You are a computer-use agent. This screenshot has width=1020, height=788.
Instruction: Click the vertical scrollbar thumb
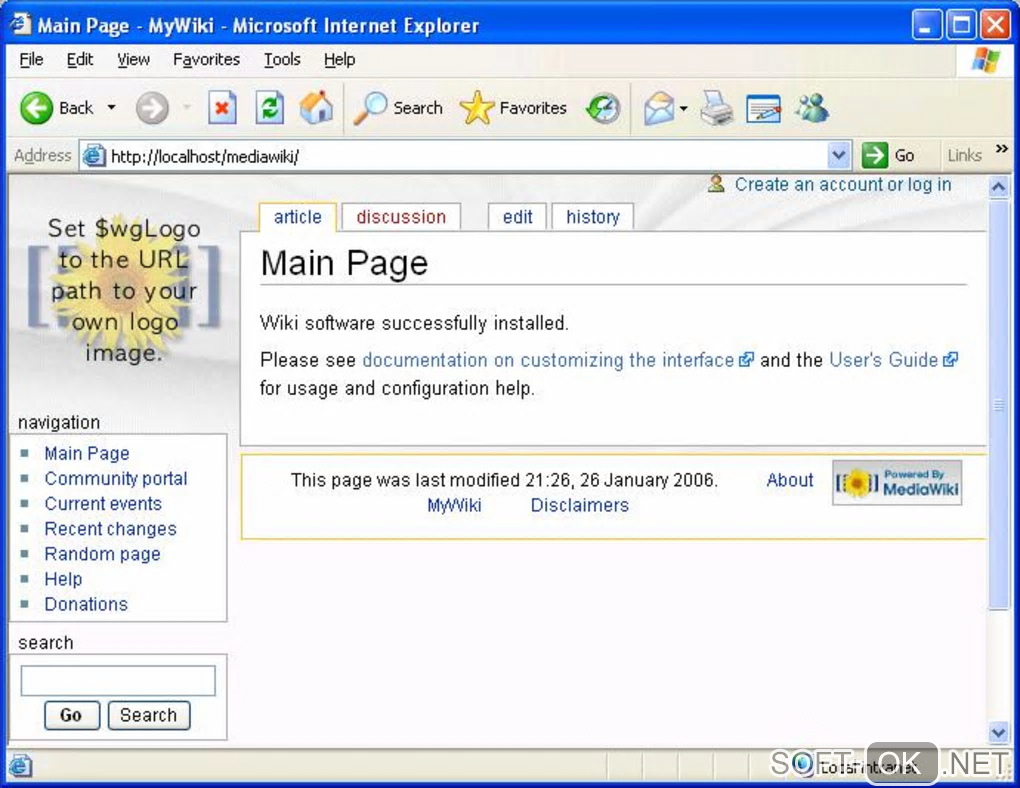[999, 405]
